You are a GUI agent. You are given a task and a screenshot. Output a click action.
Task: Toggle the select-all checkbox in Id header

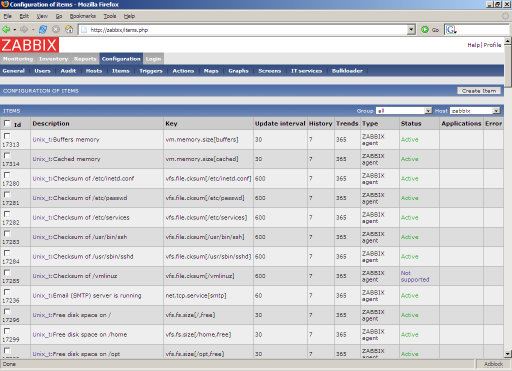coord(7,123)
